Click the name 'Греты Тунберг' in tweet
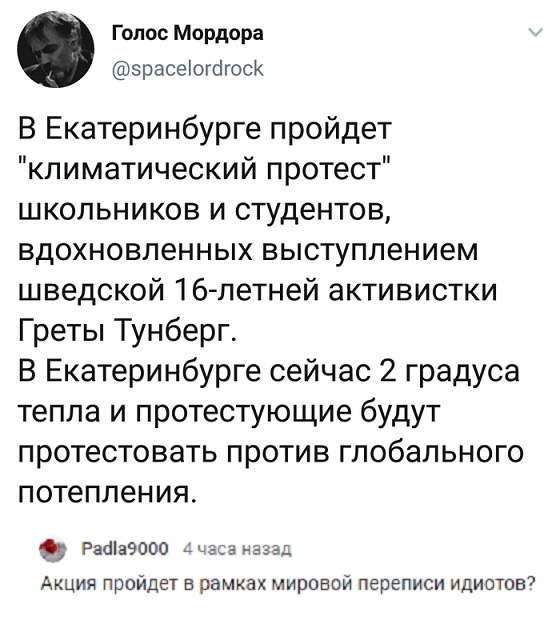The height and width of the screenshot is (643, 560). (127, 331)
